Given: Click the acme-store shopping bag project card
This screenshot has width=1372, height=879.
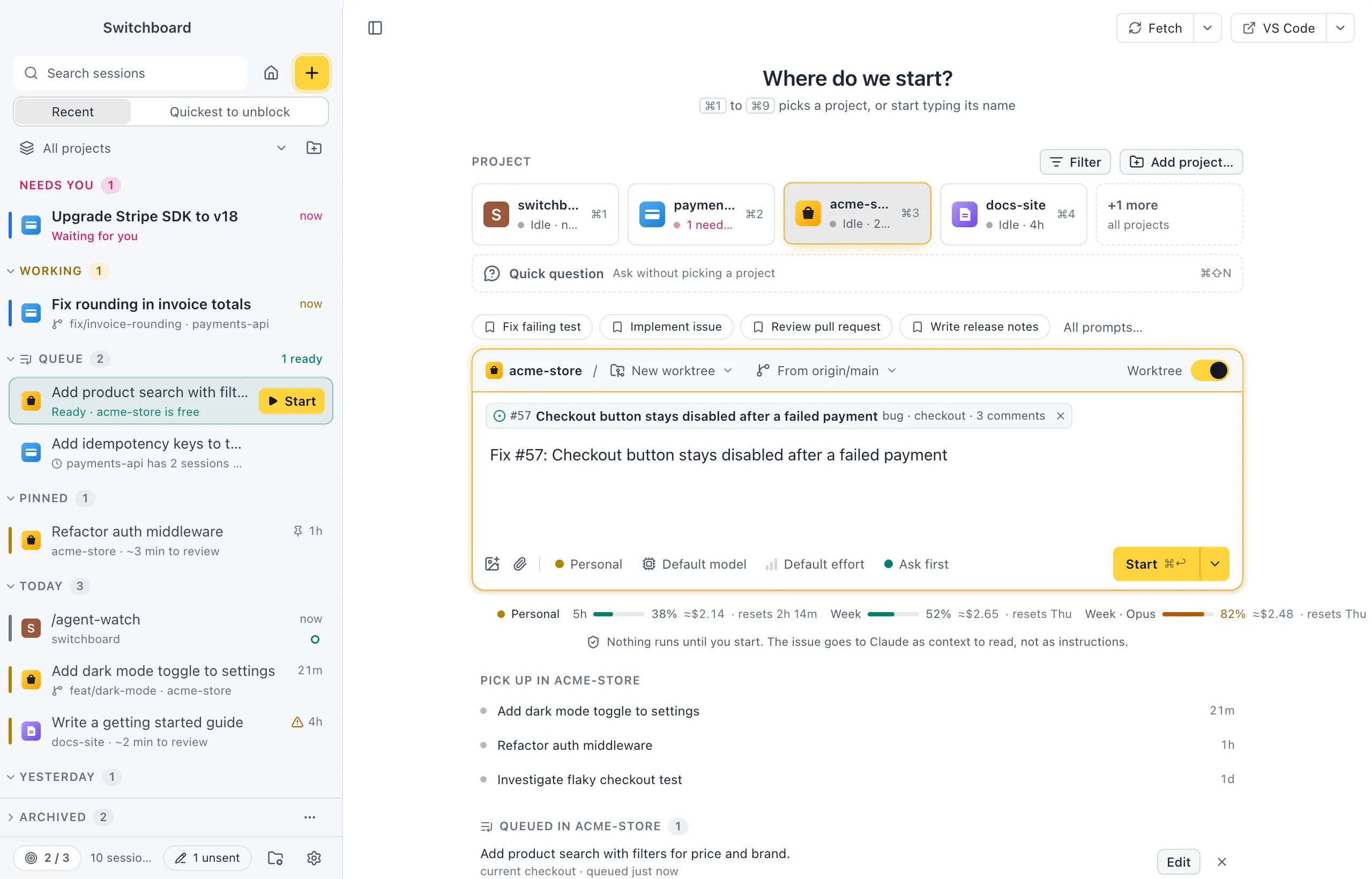Looking at the screenshot, I should 857,214.
